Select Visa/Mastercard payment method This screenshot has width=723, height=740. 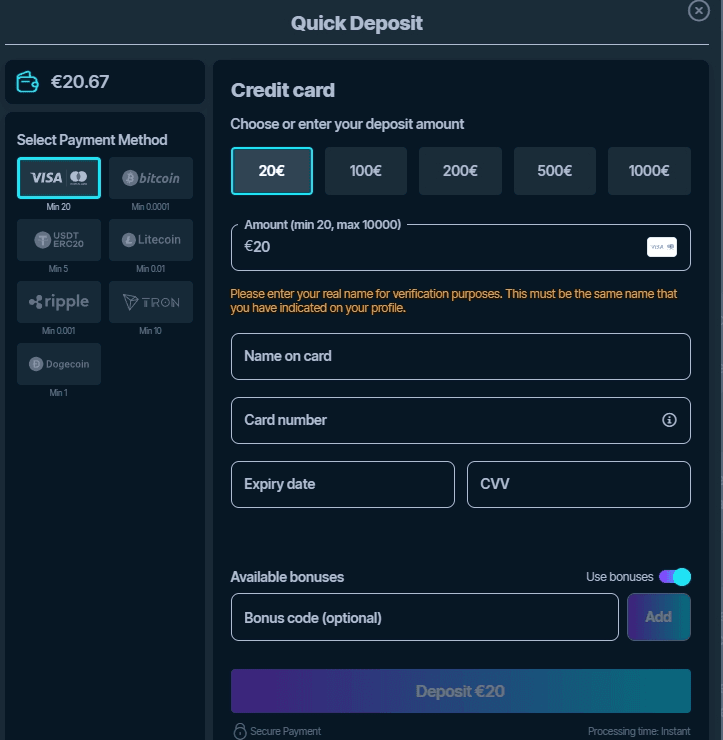pyautogui.click(x=59, y=178)
